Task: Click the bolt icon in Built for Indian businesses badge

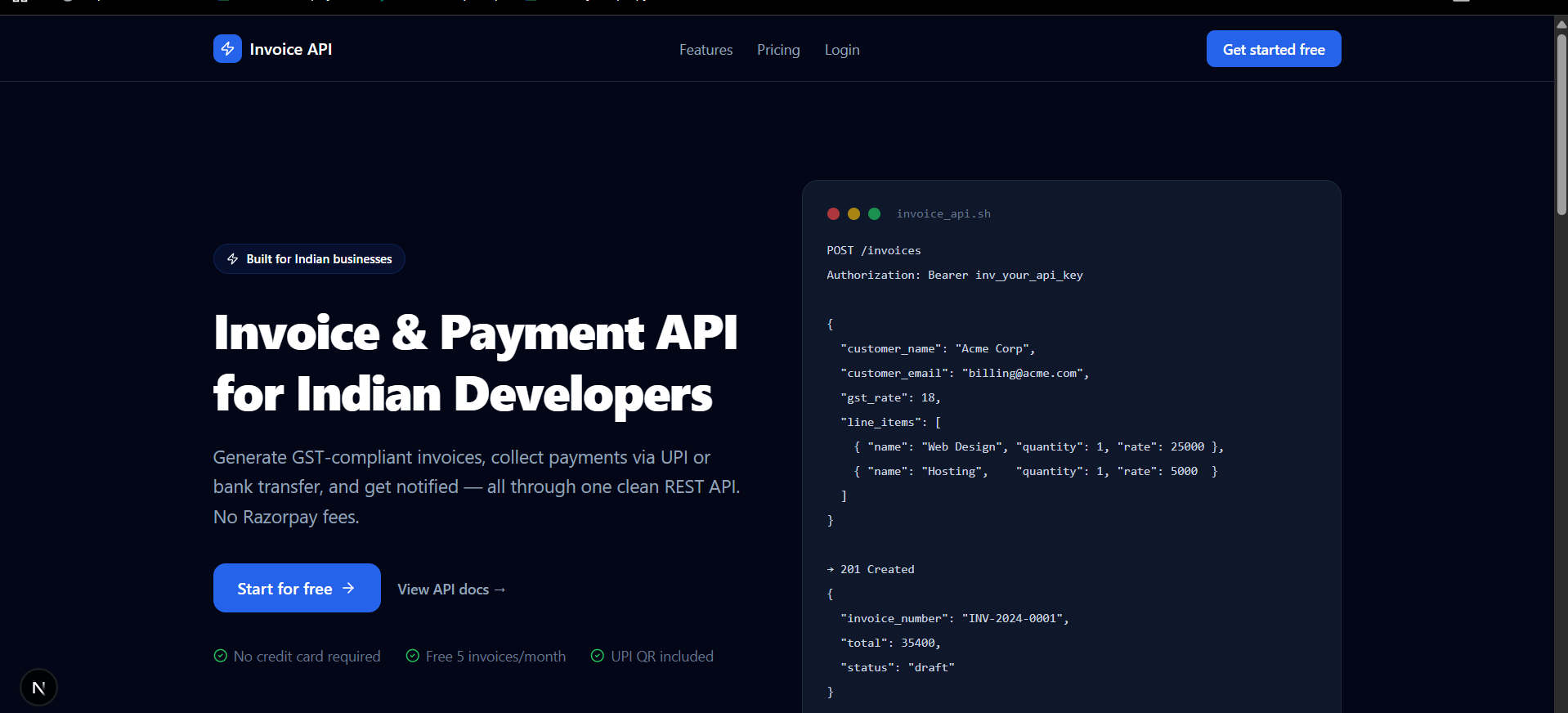Action: coord(232,259)
